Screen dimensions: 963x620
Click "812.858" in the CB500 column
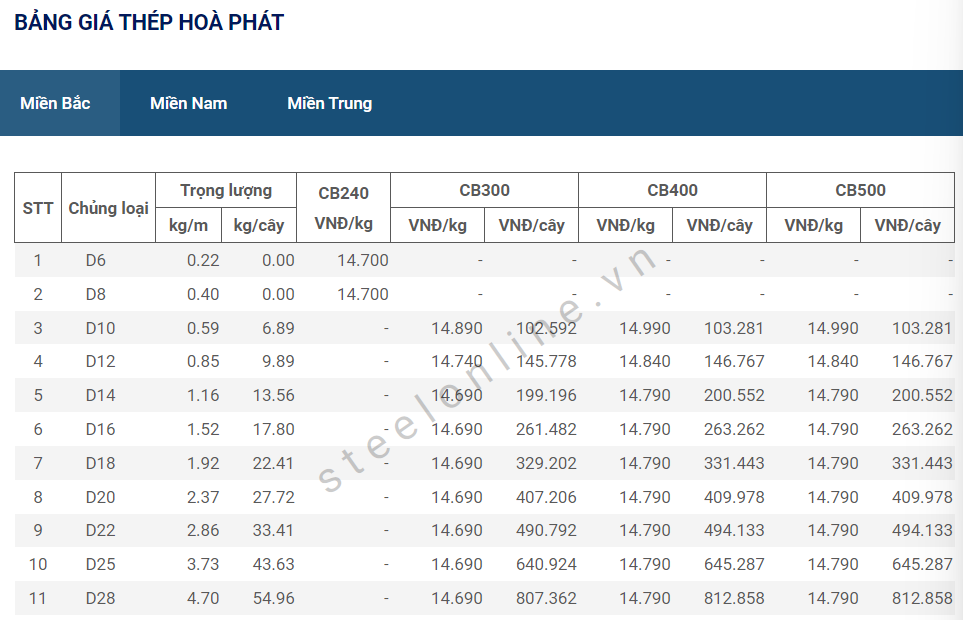(x=922, y=598)
